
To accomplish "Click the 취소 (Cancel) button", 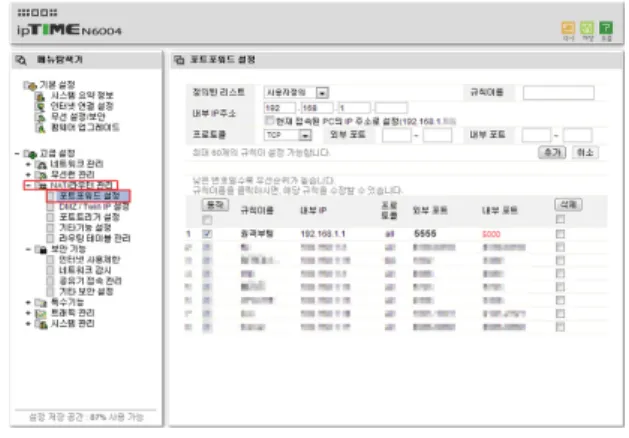I will click(x=585, y=152).
